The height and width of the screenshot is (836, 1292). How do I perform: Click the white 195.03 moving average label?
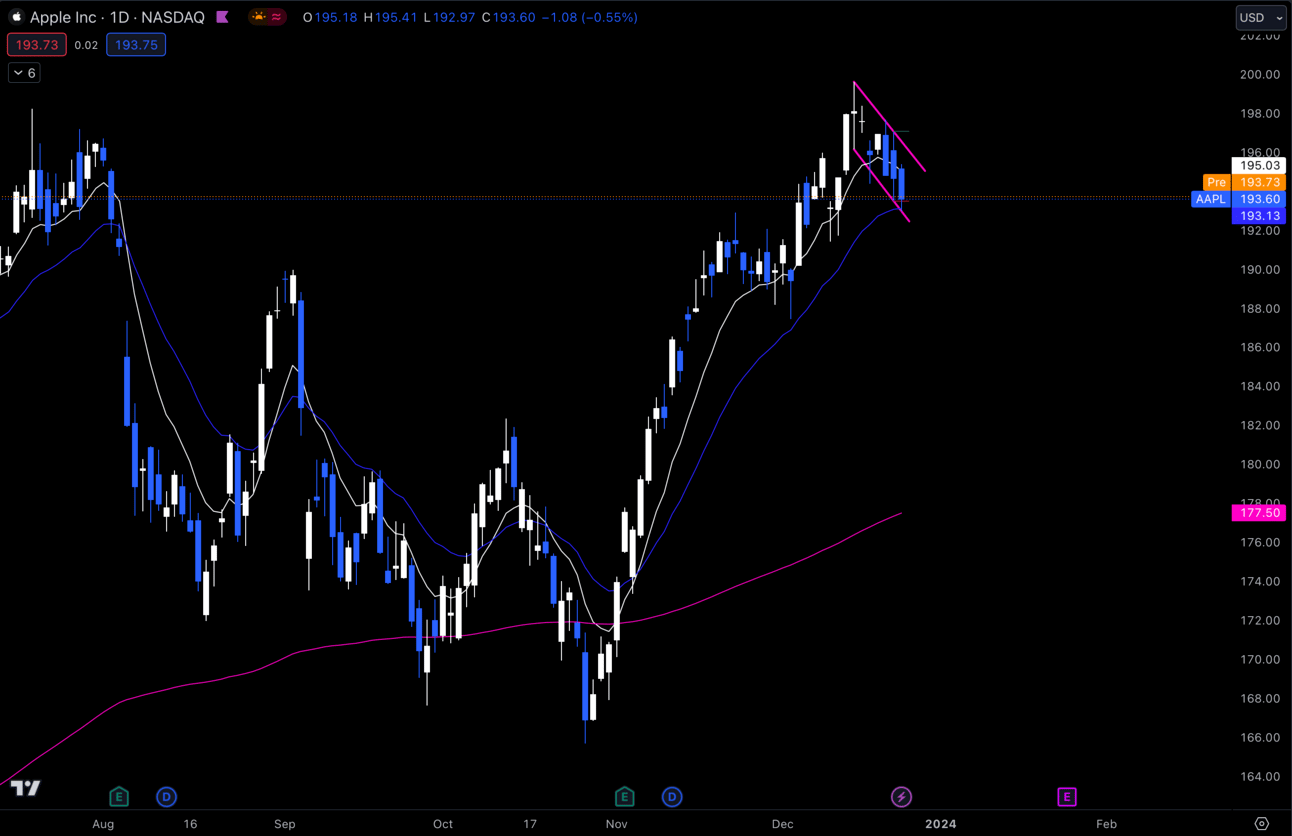[x=1258, y=166]
